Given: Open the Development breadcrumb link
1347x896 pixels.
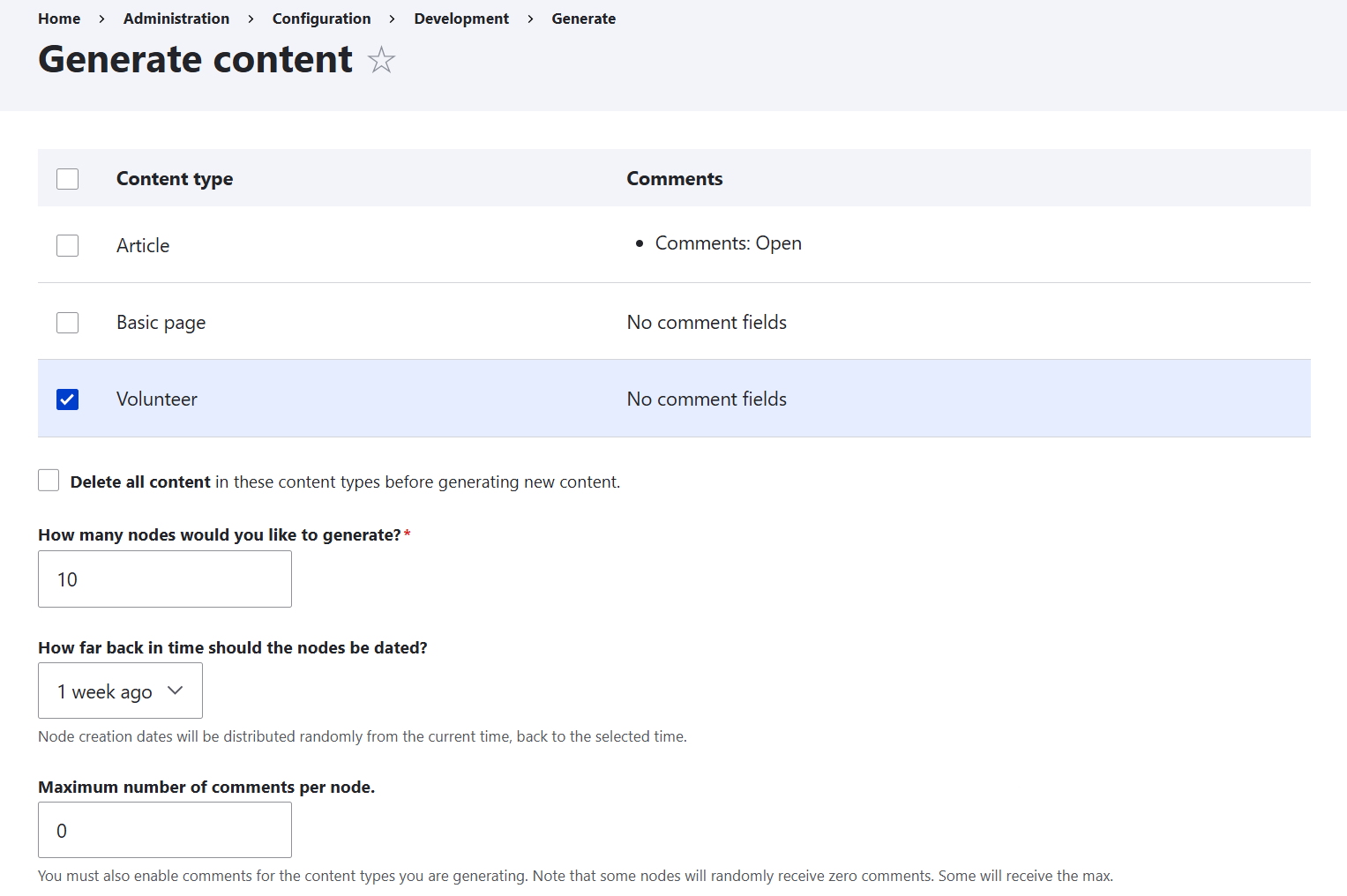Looking at the screenshot, I should click(461, 18).
